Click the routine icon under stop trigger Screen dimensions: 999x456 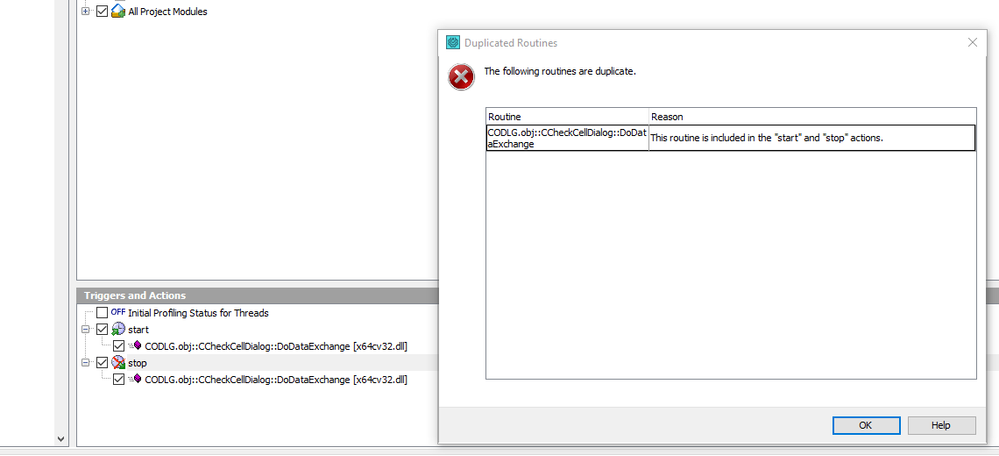(x=135, y=378)
